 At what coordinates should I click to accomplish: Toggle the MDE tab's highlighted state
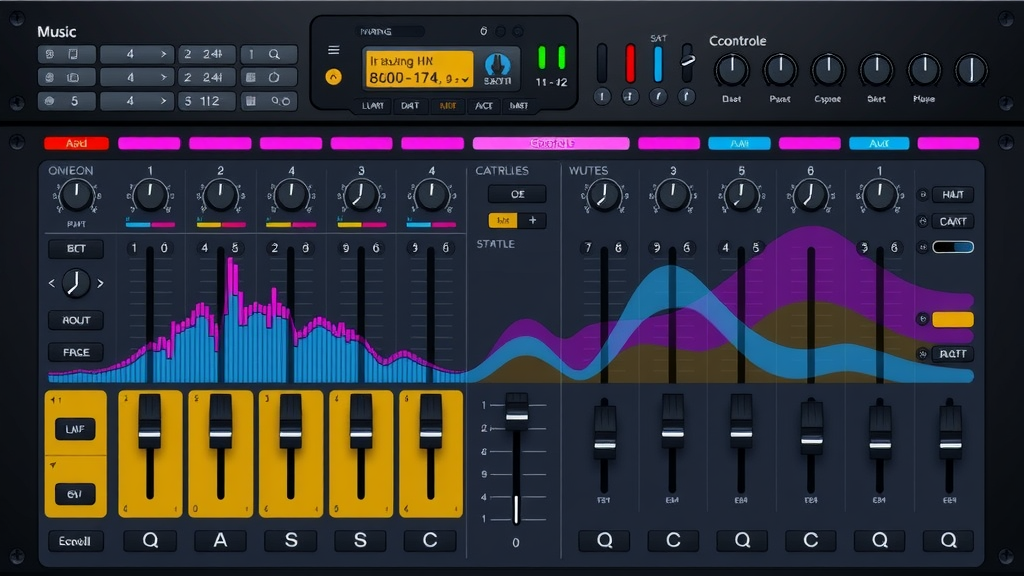pos(450,105)
